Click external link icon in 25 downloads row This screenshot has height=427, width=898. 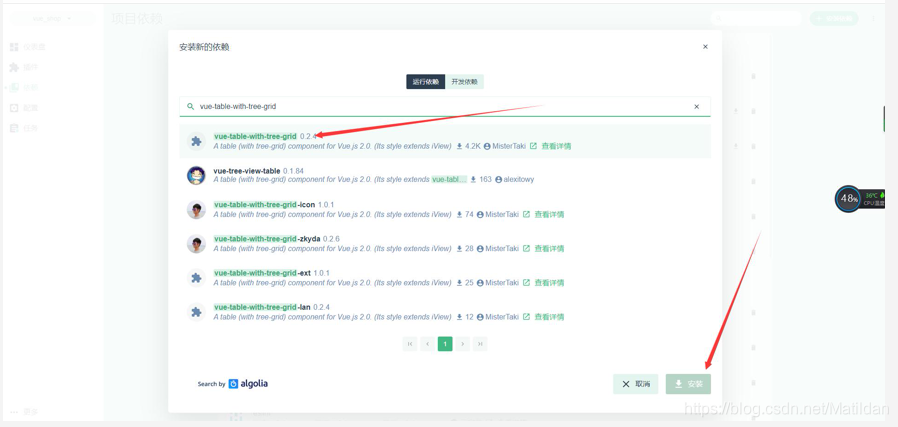tap(526, 283)
